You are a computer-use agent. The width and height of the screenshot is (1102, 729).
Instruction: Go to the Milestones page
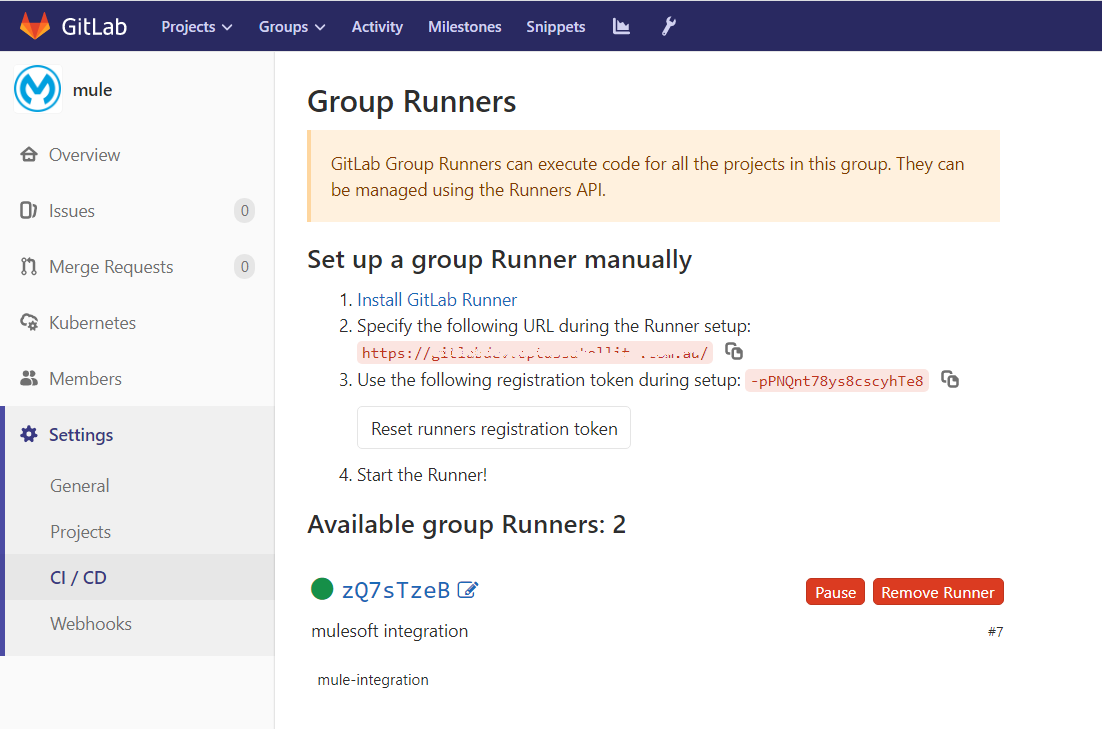coord(464,27)
